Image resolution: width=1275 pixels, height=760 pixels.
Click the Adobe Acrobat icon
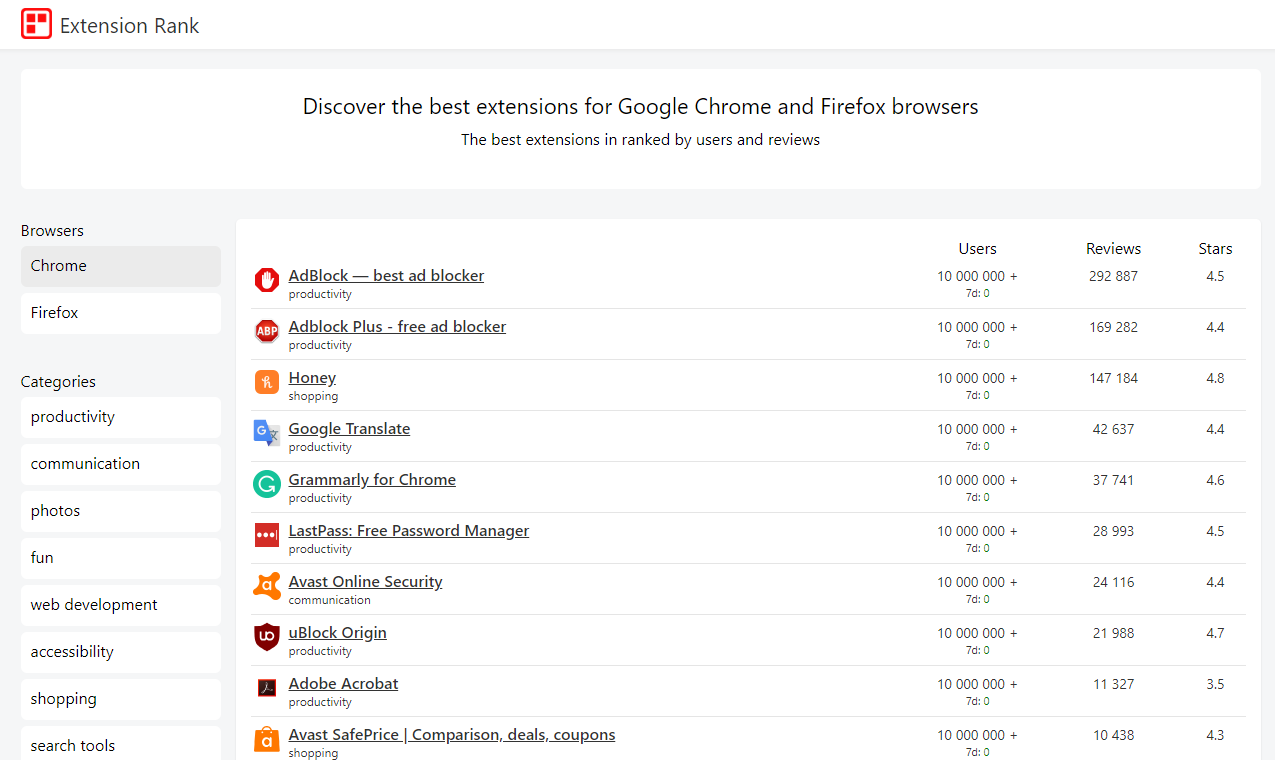coord(266,688)
